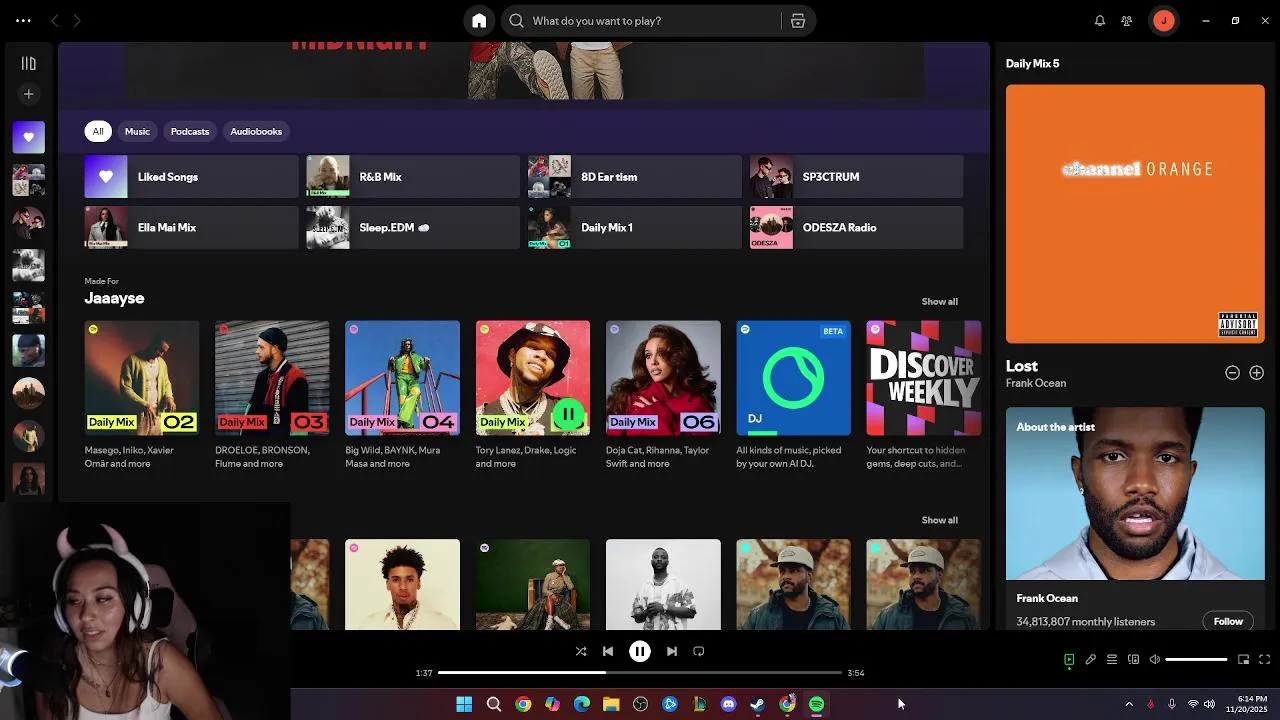Toggle shuffle playback
The width and height of the screenshot is (1280, 720).
(x=581, y=652)
